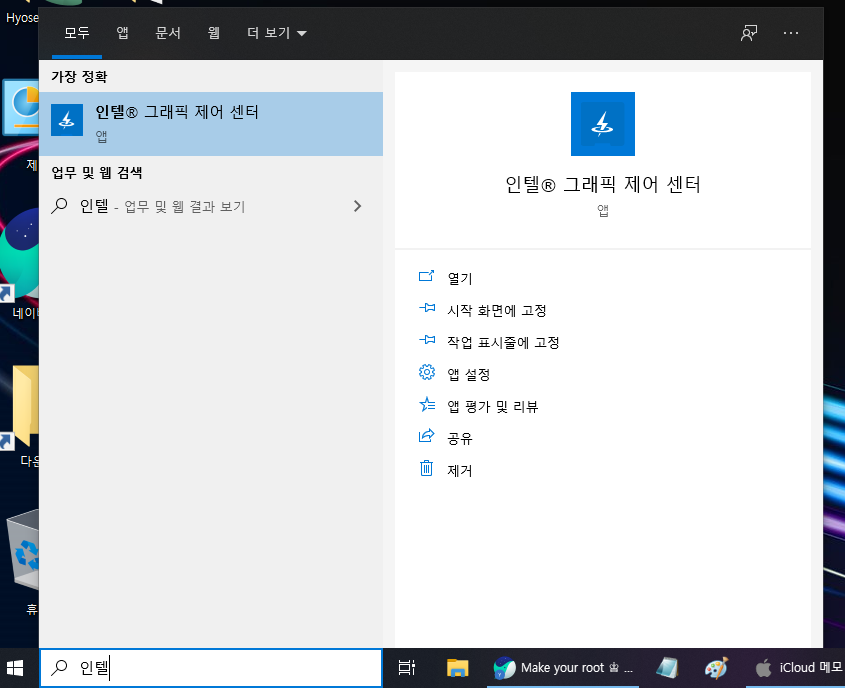Click inside the search input field

(210, 667)
